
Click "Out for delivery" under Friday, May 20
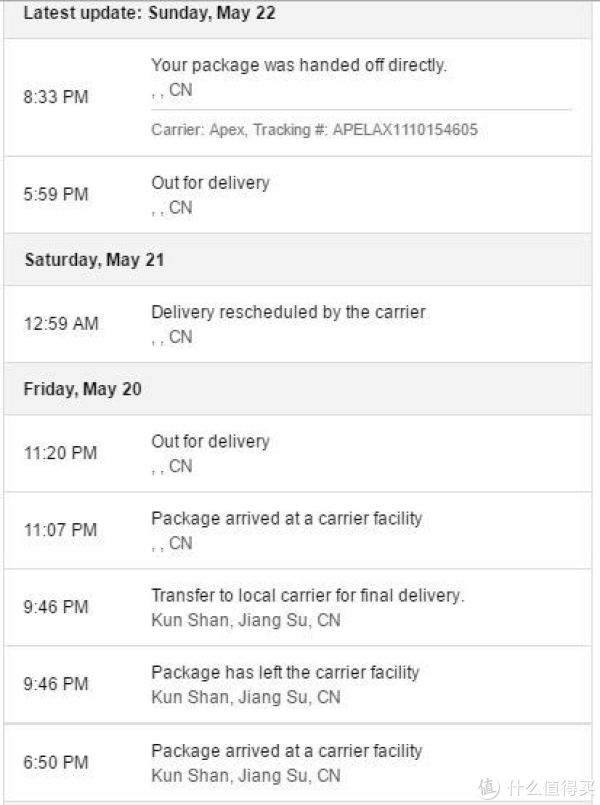[210, 441]
